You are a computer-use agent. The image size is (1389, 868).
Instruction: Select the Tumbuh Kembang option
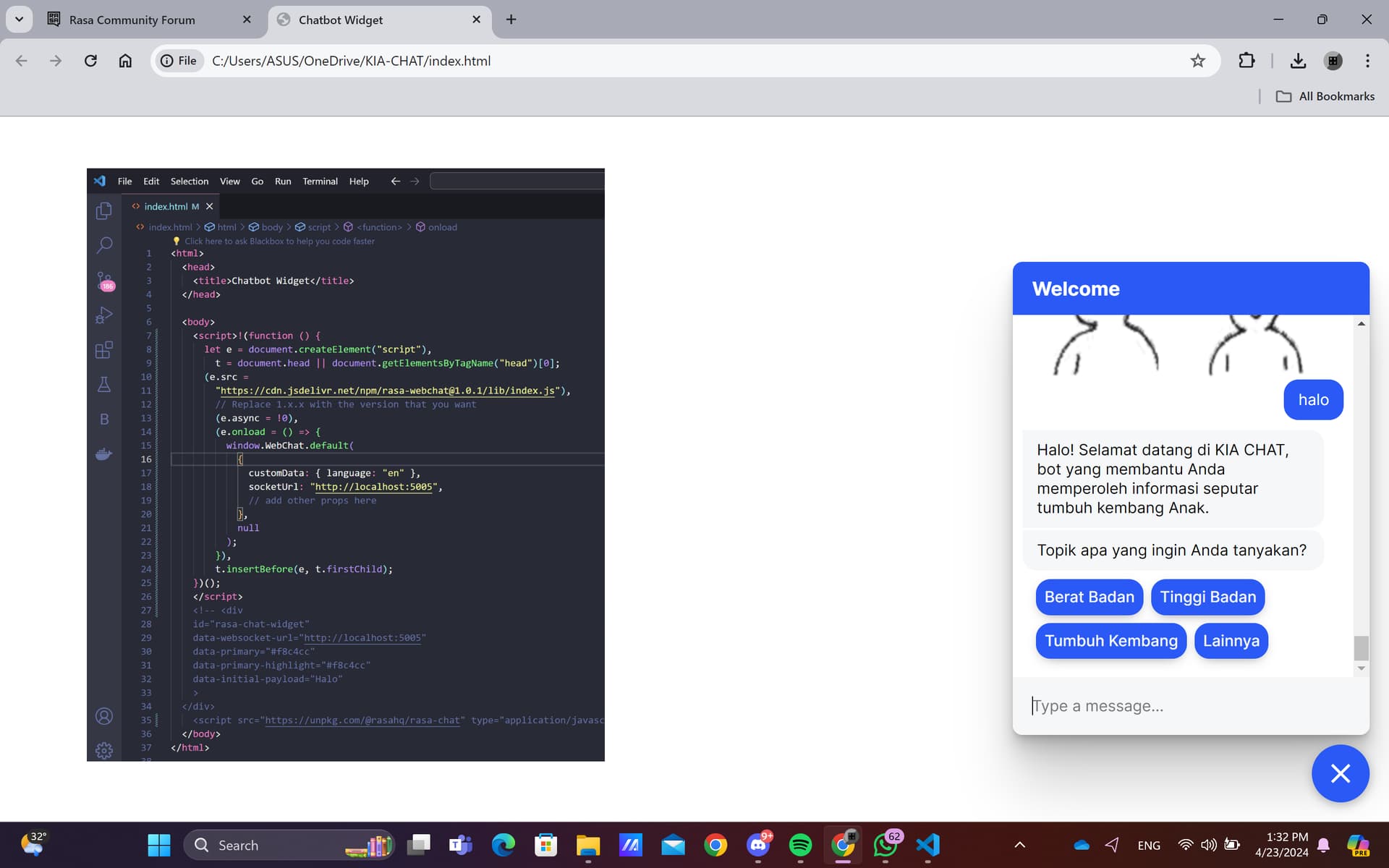[x=1110, y=641]
